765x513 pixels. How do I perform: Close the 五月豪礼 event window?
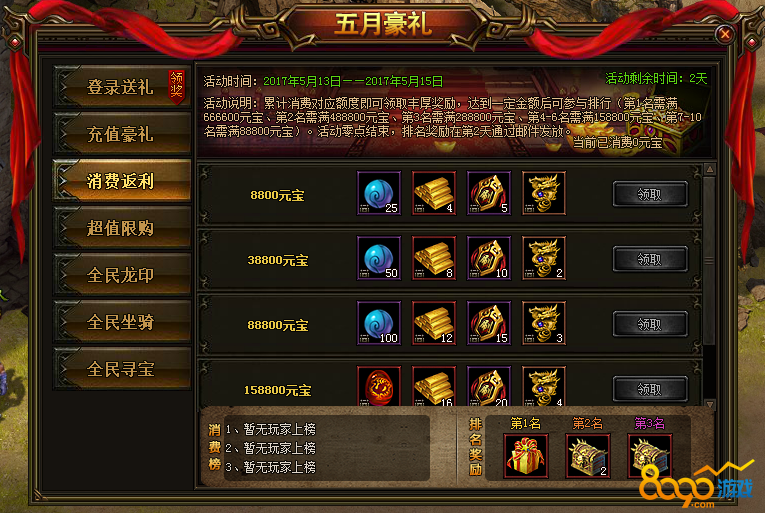pyautogui.click(x=725, y=34)
